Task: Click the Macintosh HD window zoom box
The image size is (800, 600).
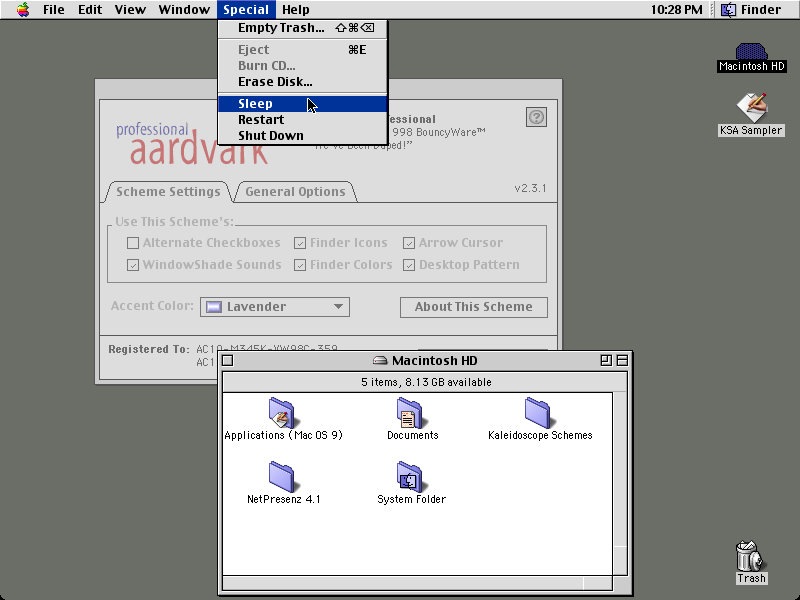Action: [x=606, y=361]
